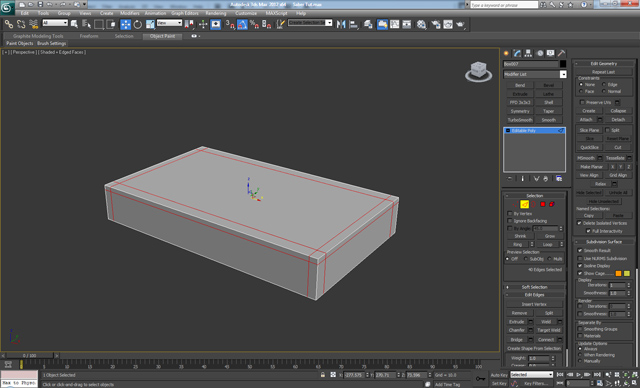Select the SubObj preview selection radio

coord(526,259)
